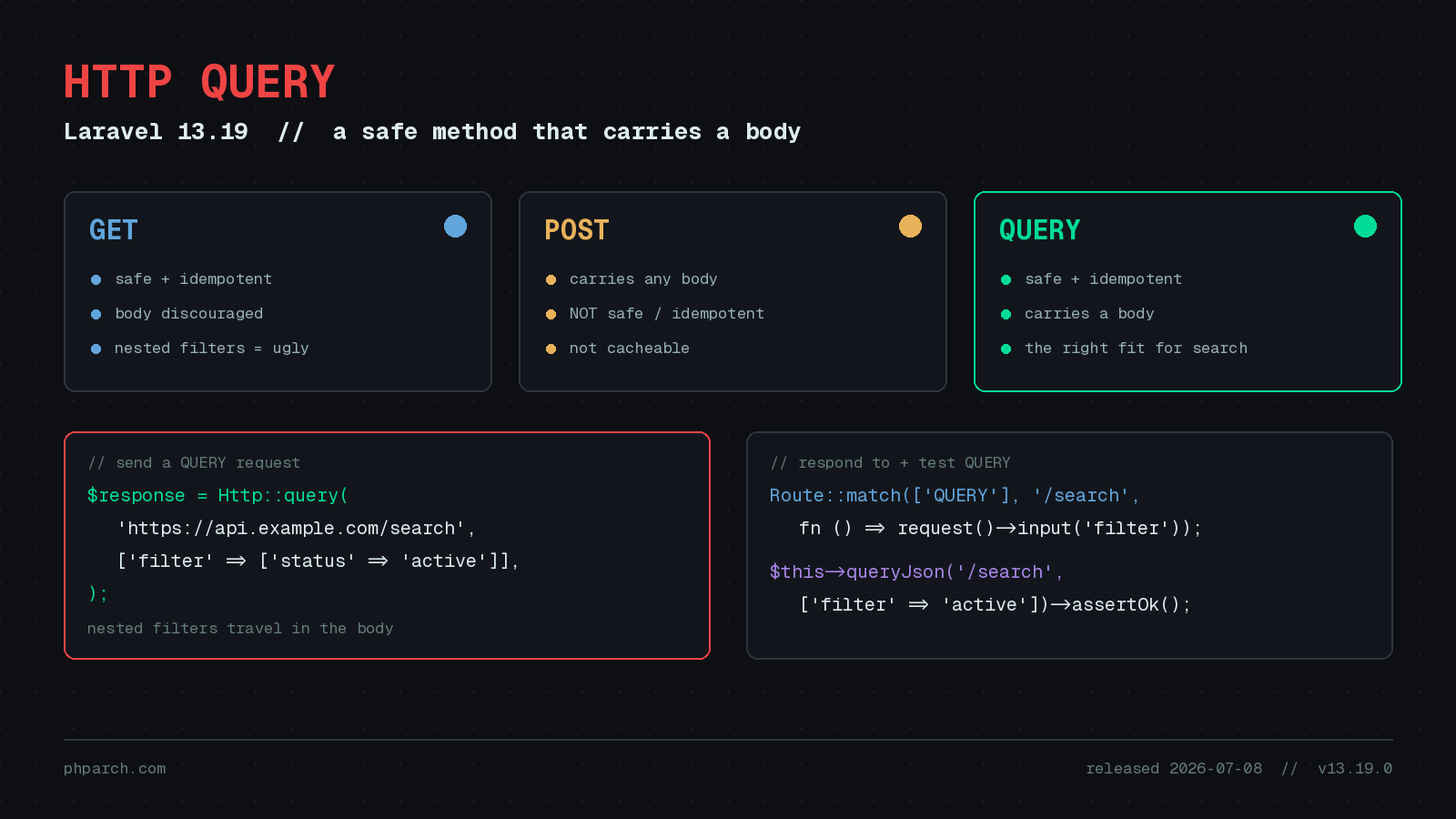1456x819 pixels.
Task: Click the ['filter' => ['status' => 'active']] line
Action: pos(318,561)
